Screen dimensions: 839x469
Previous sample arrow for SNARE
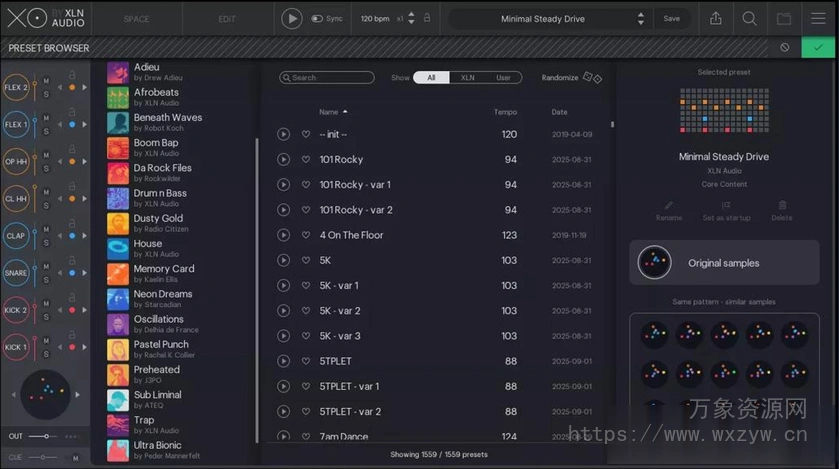[x=60, y=273]
